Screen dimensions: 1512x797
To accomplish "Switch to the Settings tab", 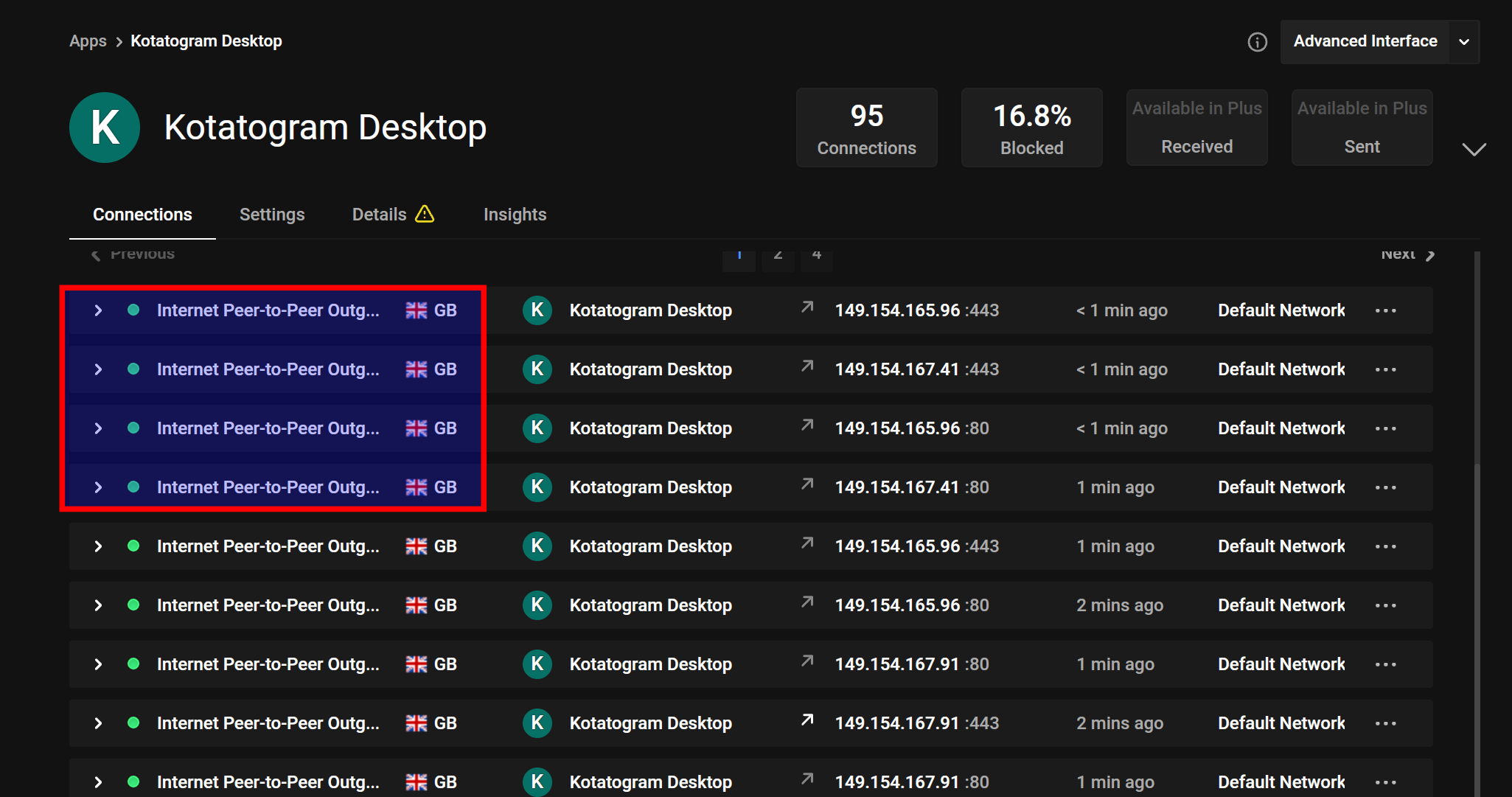I will 272,215.
